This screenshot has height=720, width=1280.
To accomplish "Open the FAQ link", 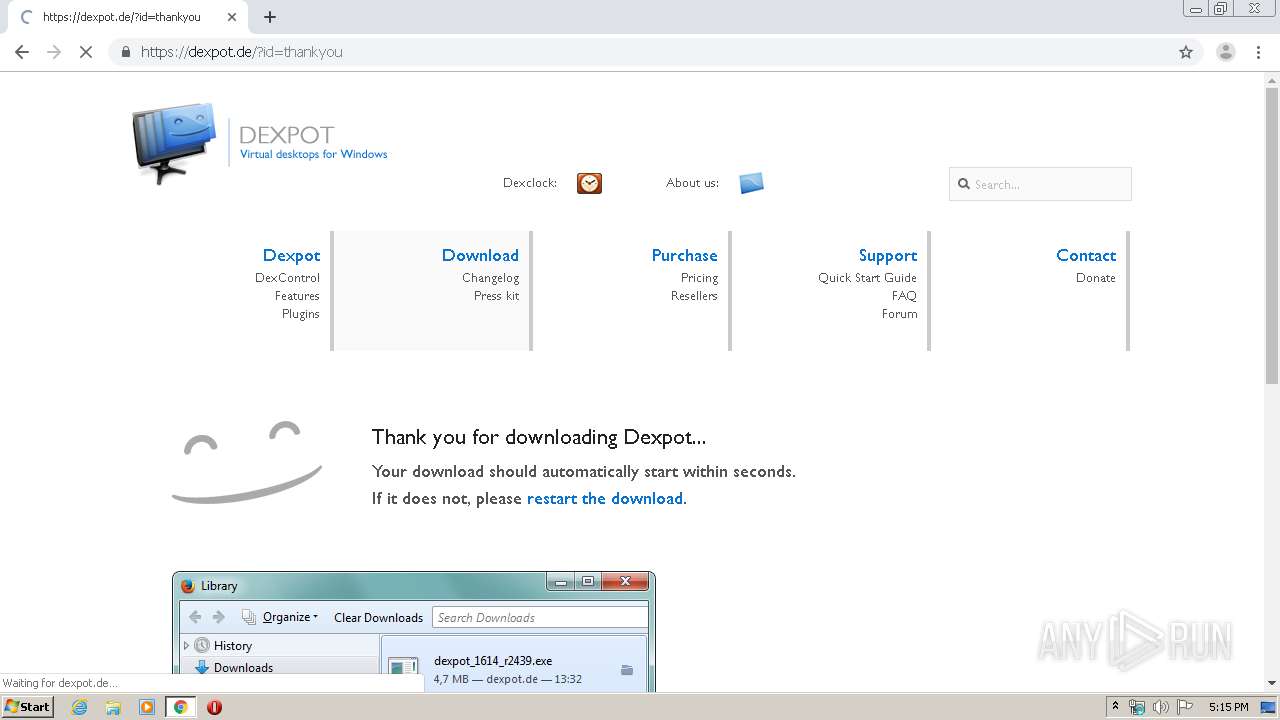I will [x=904, y=296].
